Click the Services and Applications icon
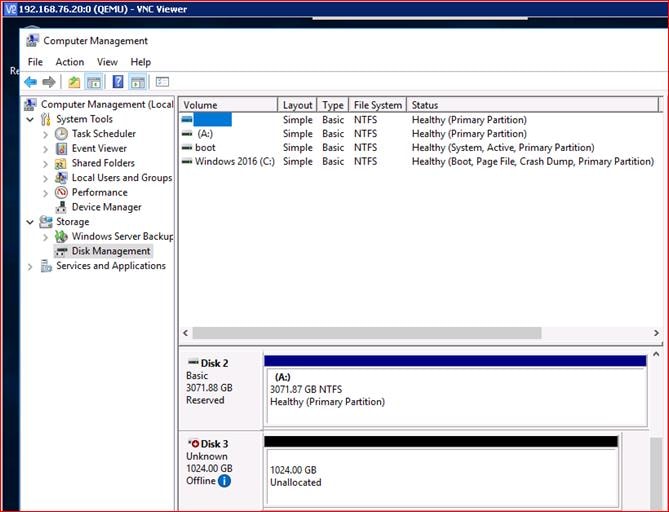Image resolution: width=669 pixels, height=512 pixels. point(46,266)
